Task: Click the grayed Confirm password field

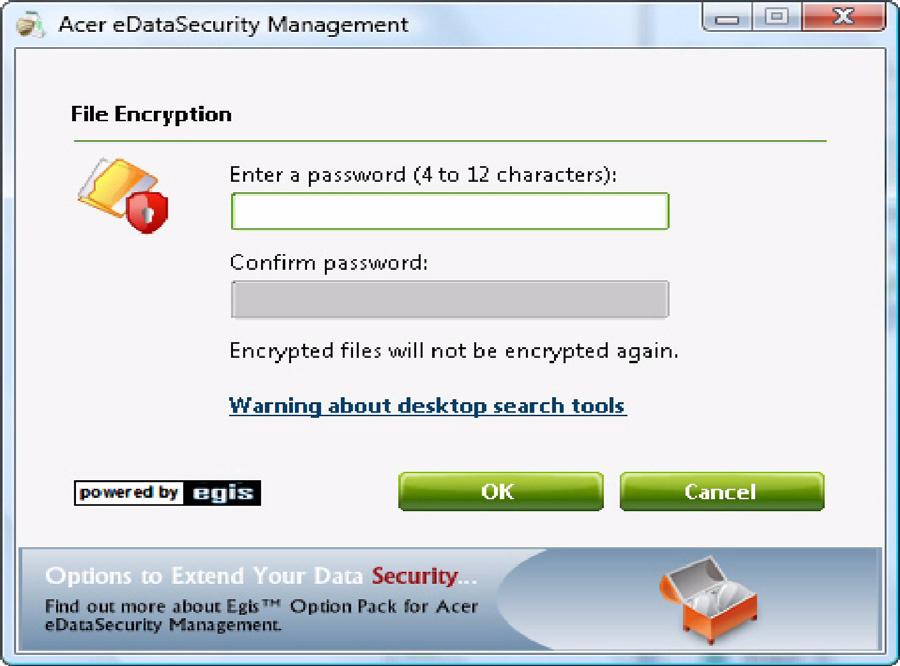Action: coord(450,299)
